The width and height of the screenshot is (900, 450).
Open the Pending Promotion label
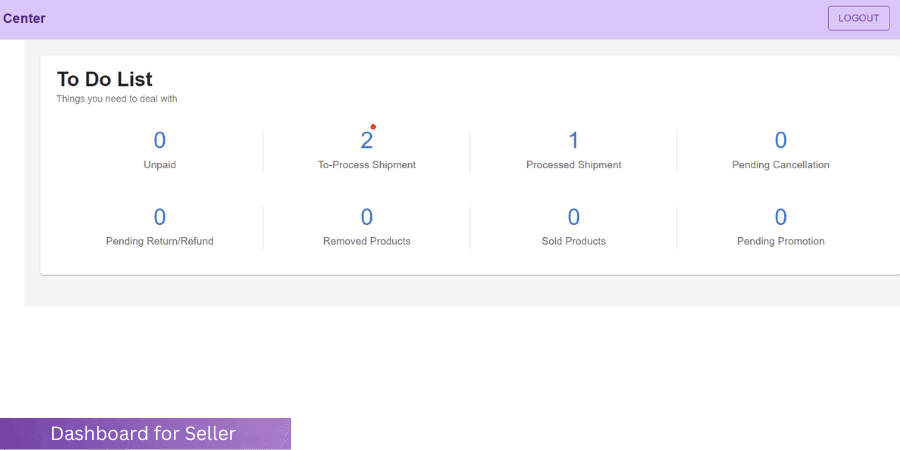780,241
